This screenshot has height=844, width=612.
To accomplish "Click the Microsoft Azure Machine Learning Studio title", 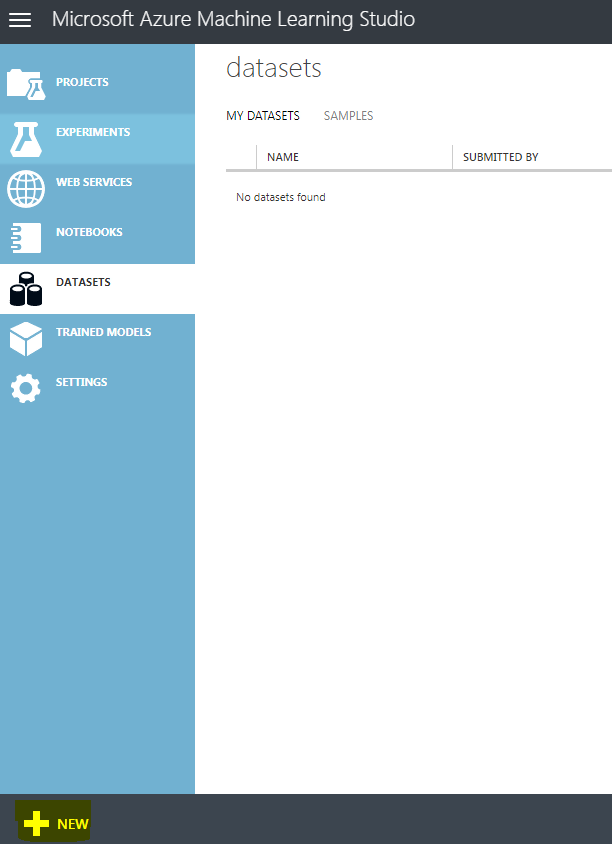I will tap(234, 19).
